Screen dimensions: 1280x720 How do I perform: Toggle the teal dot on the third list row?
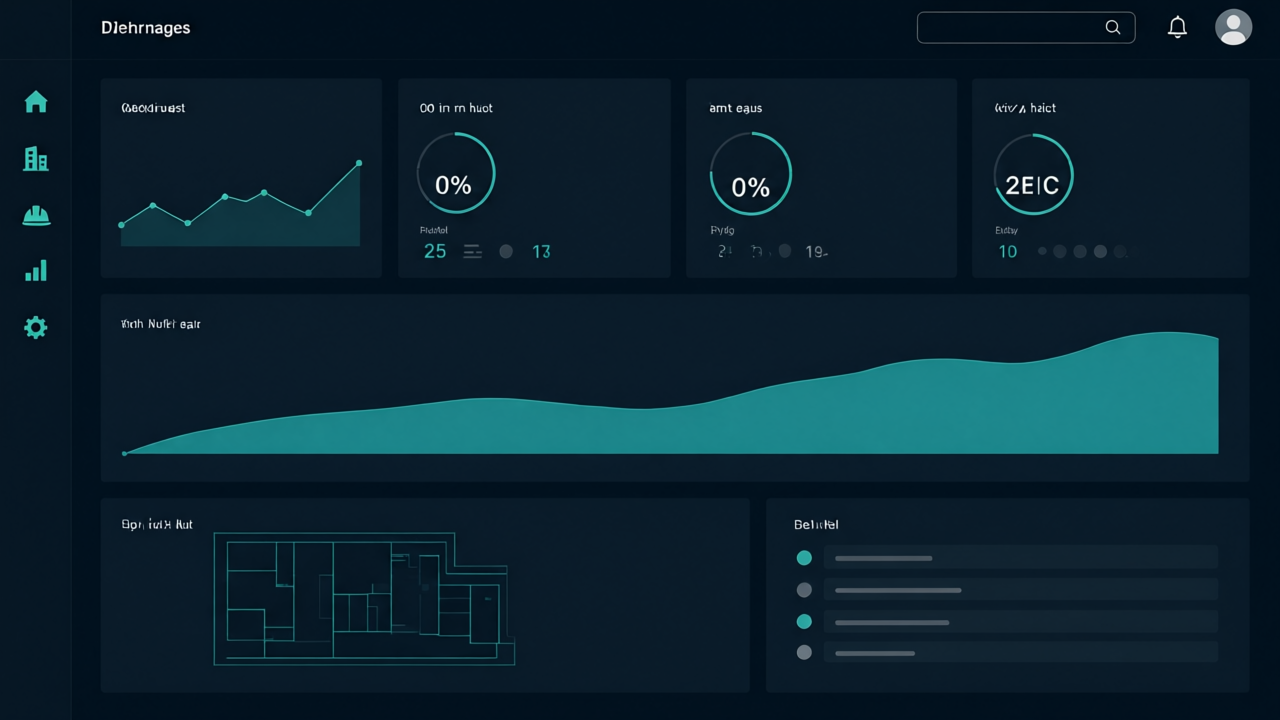pyautogui.click(x=804, y=621)
